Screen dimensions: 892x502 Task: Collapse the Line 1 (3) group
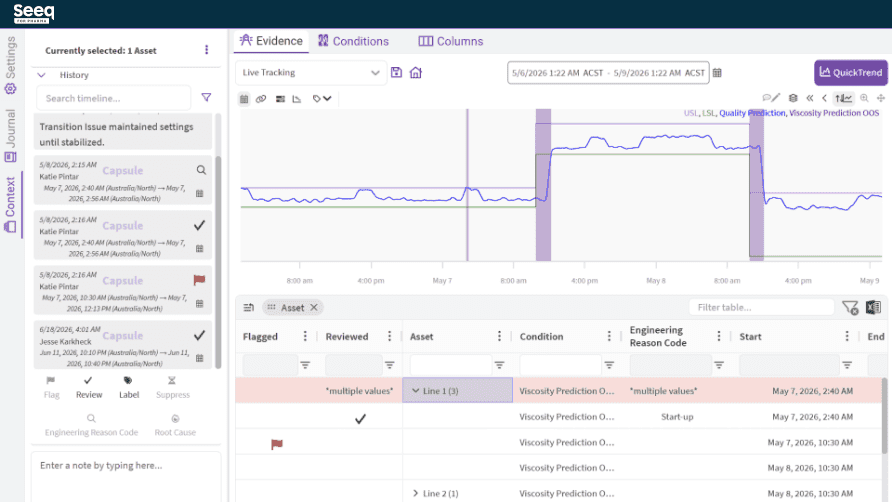click(416, 390)
